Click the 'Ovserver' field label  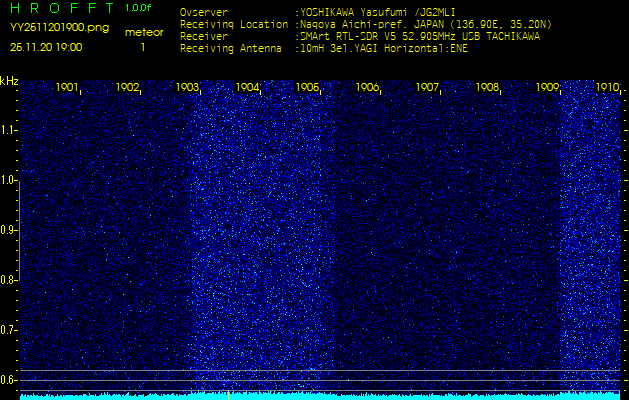[x=204, y=12]
